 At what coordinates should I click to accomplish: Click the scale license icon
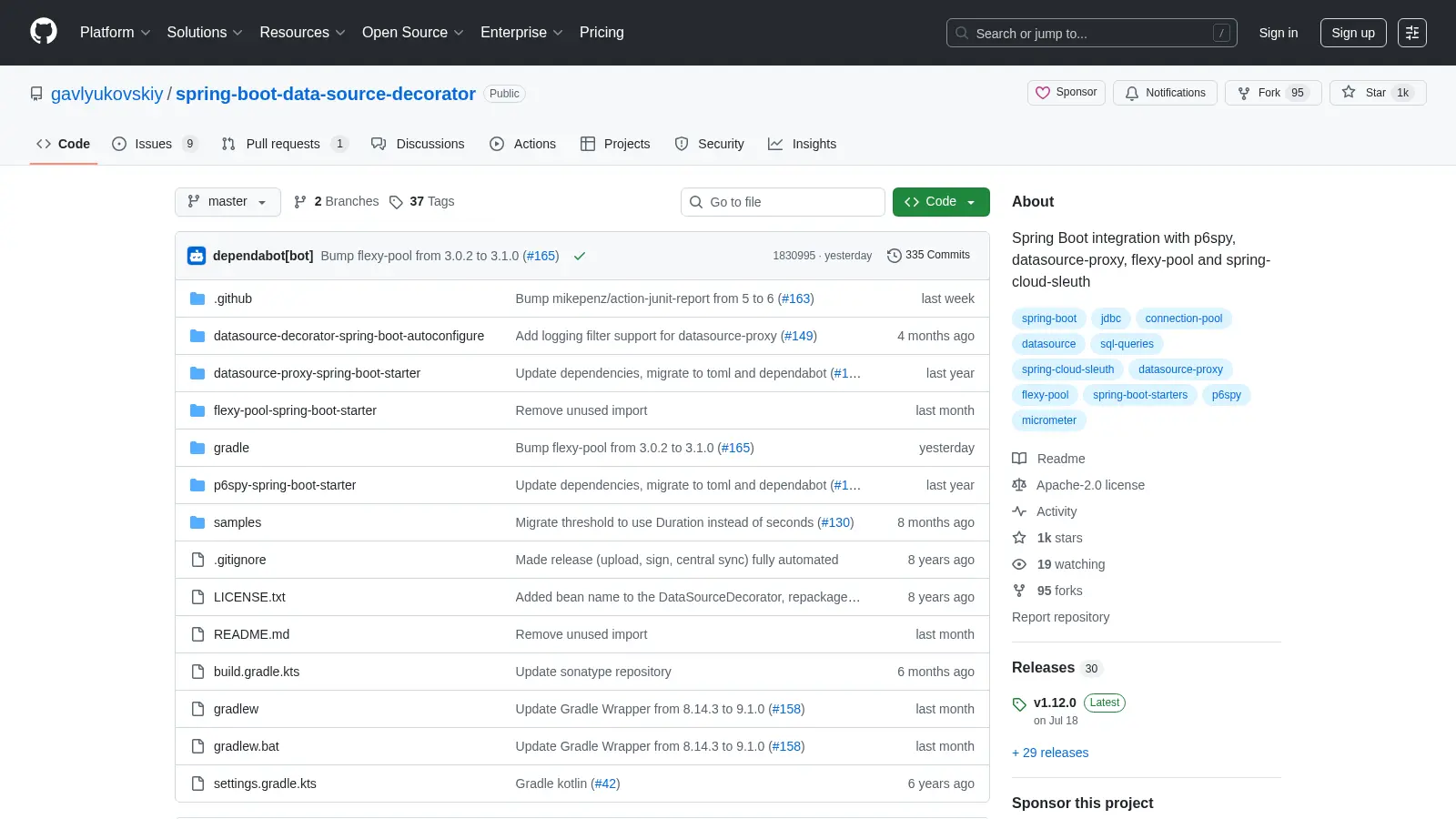tap(1019, 485)
